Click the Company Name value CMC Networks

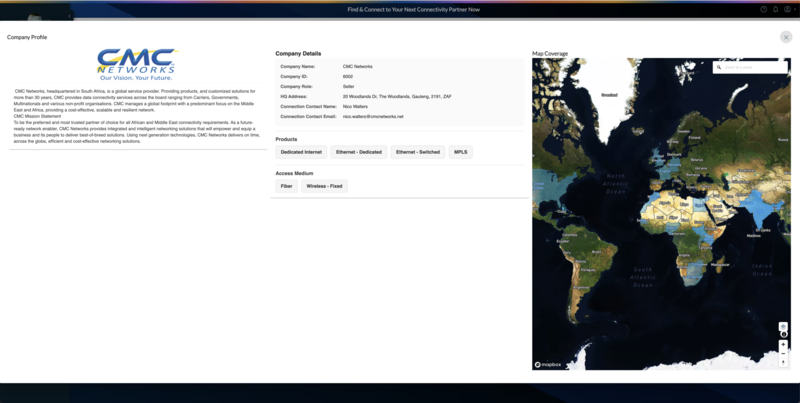[358, 66]
